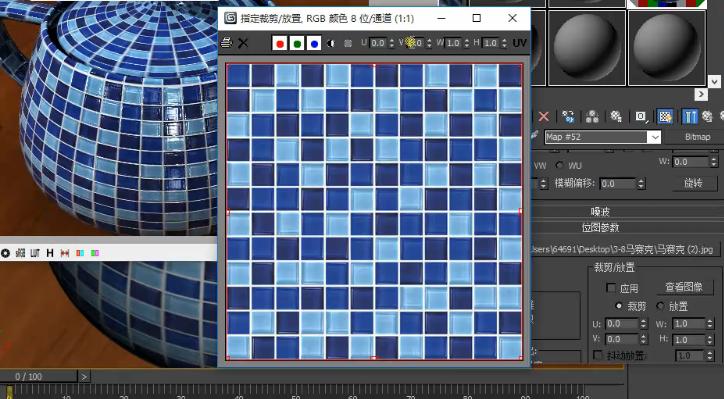Click the 马赛克 (2).jpg bitmap path button
Screen dimensions: 724x399
[626, 250]
